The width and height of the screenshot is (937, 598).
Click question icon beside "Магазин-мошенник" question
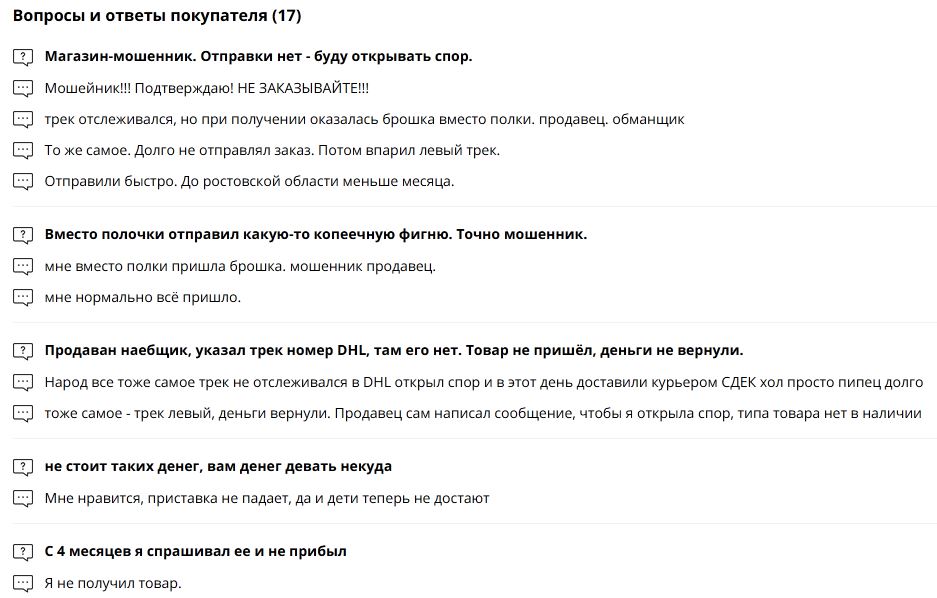coord(23,57)
